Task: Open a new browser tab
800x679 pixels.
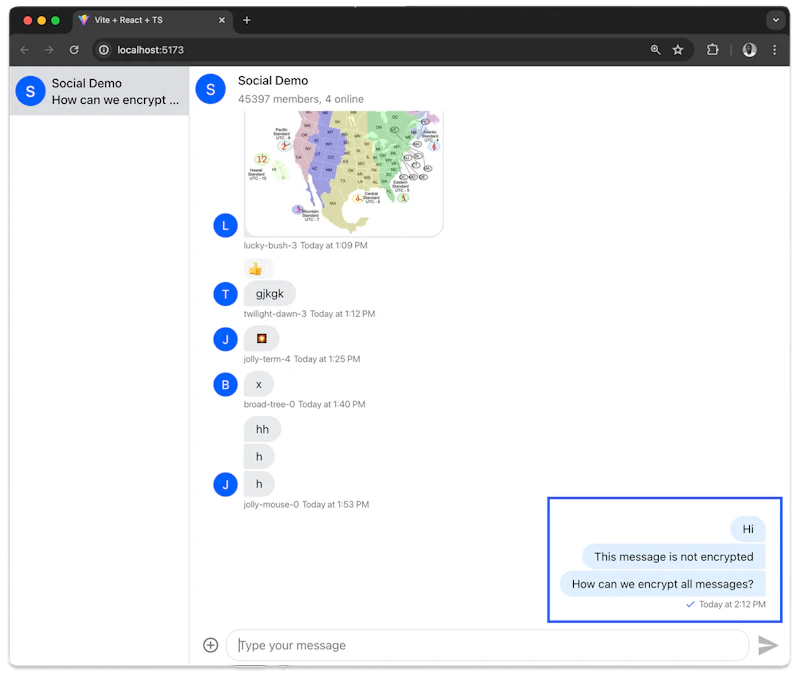Action: [246, 20]
